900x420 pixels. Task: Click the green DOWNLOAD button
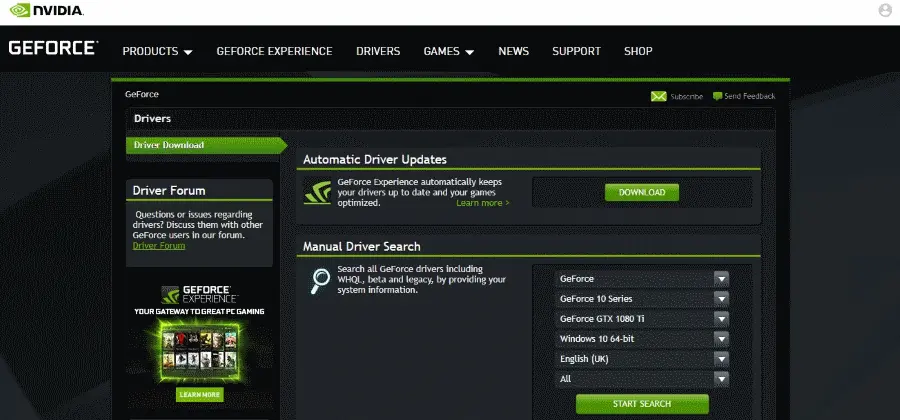(642, 193)
